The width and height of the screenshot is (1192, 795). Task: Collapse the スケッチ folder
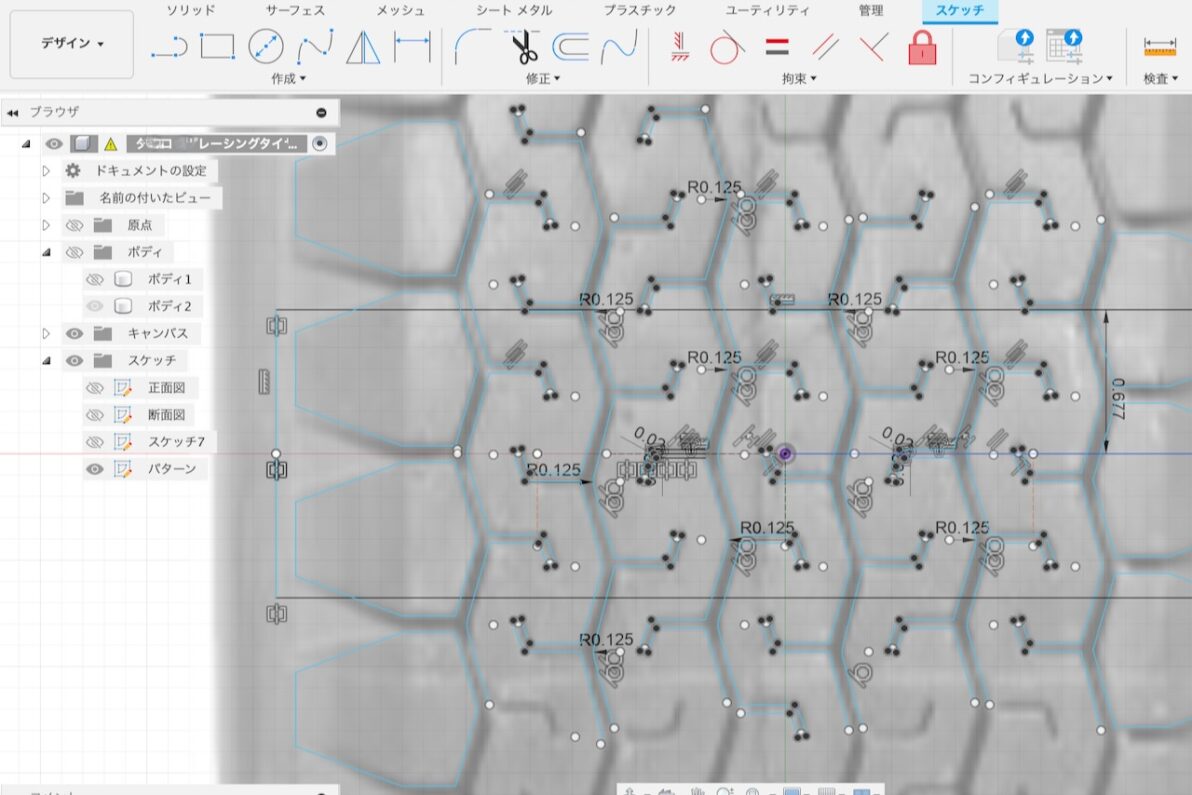tap(46, 361)
